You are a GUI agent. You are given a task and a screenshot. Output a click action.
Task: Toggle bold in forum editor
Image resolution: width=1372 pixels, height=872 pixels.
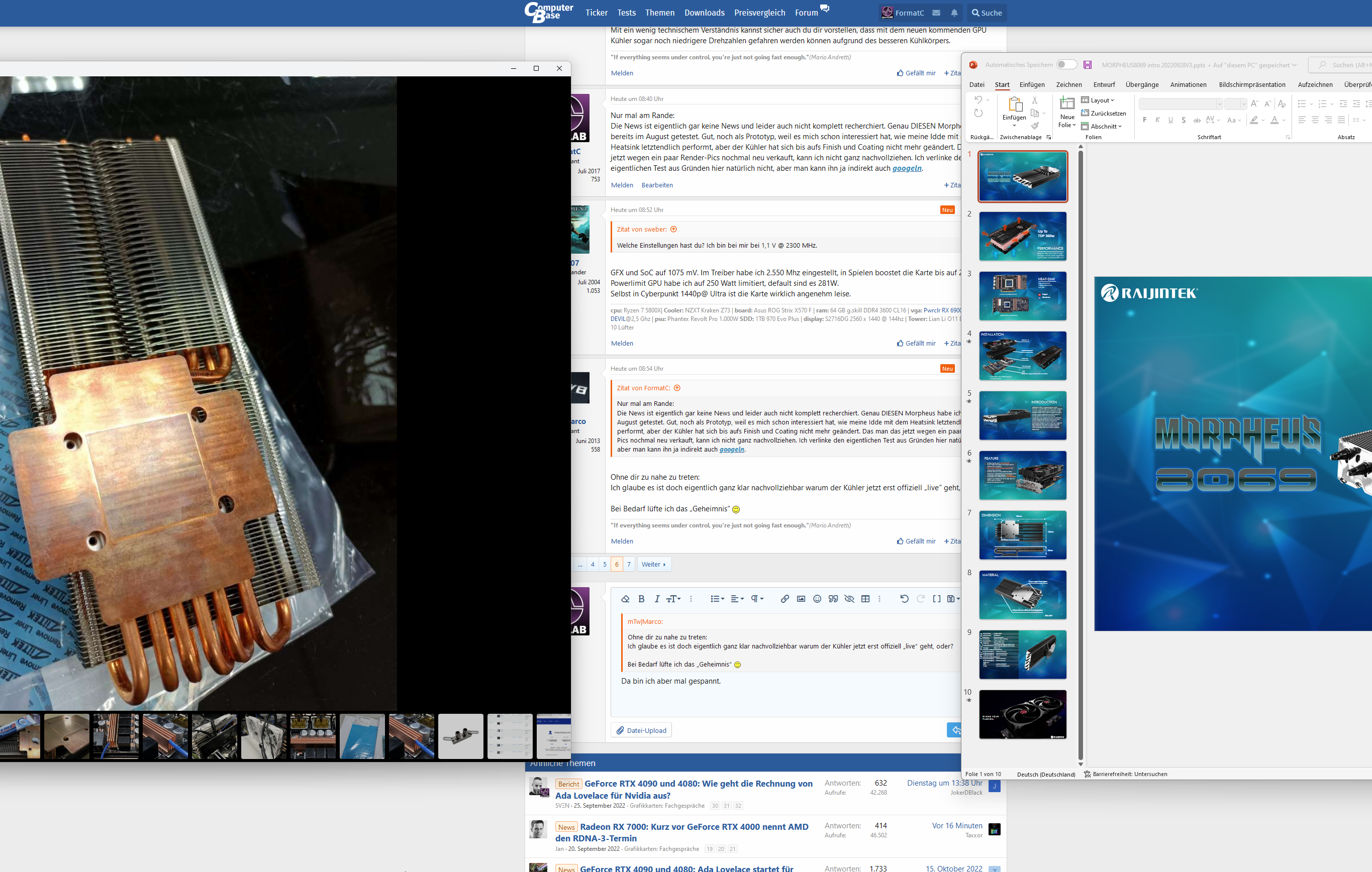(x=642, y=599)
